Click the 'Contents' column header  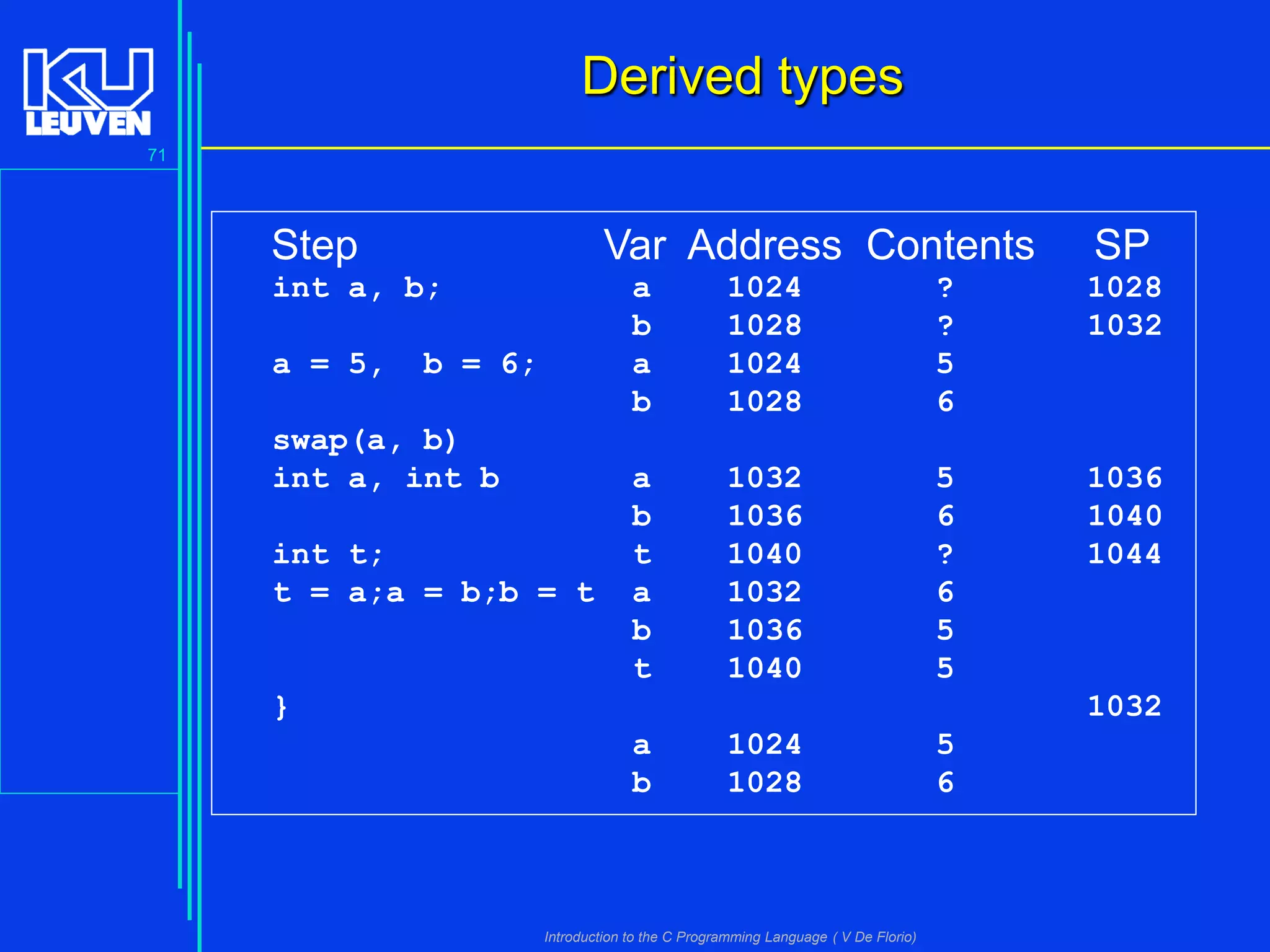[x=950, y=245]
